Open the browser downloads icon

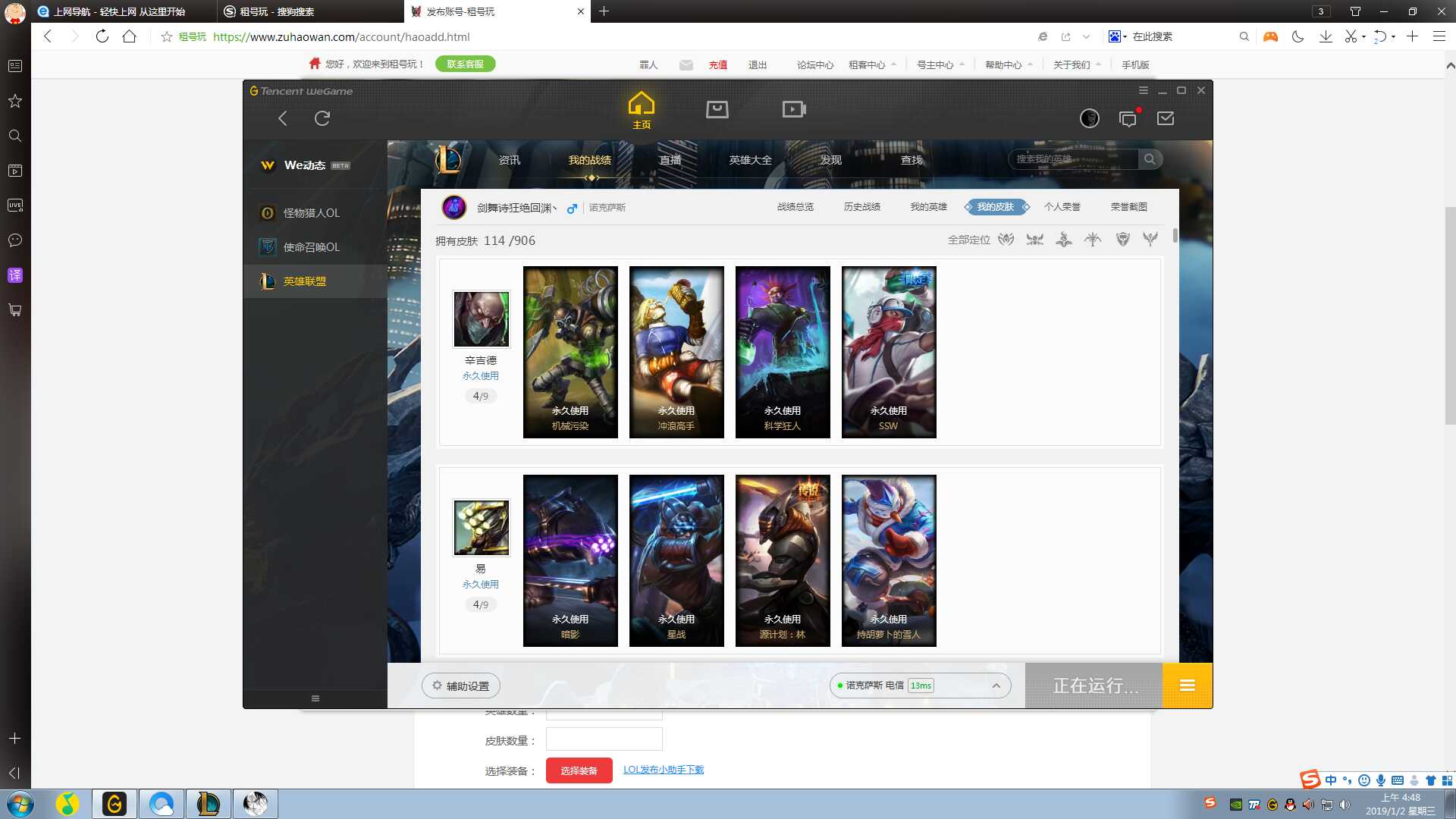pos(1326,36)
